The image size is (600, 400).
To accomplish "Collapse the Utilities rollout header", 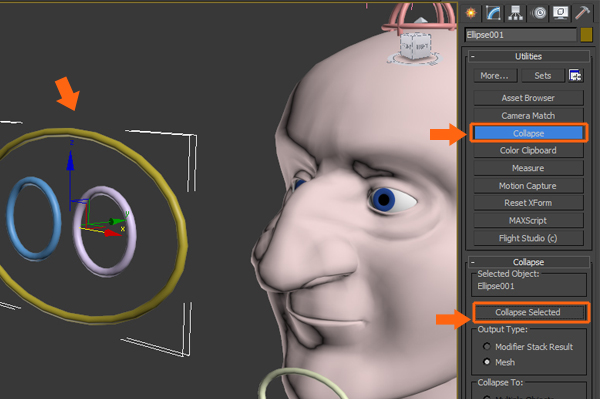I will (x=528, y=57).
